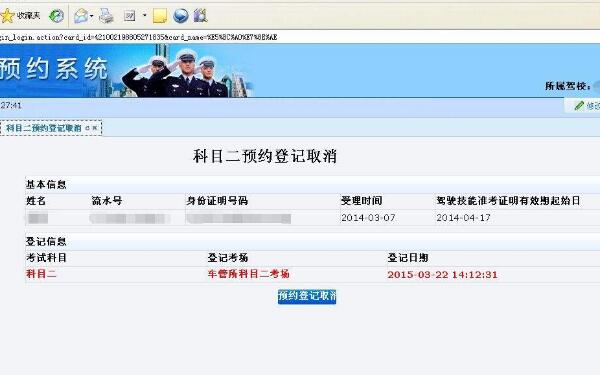
Task: Click the edit page icon
Action: (130, 16)
